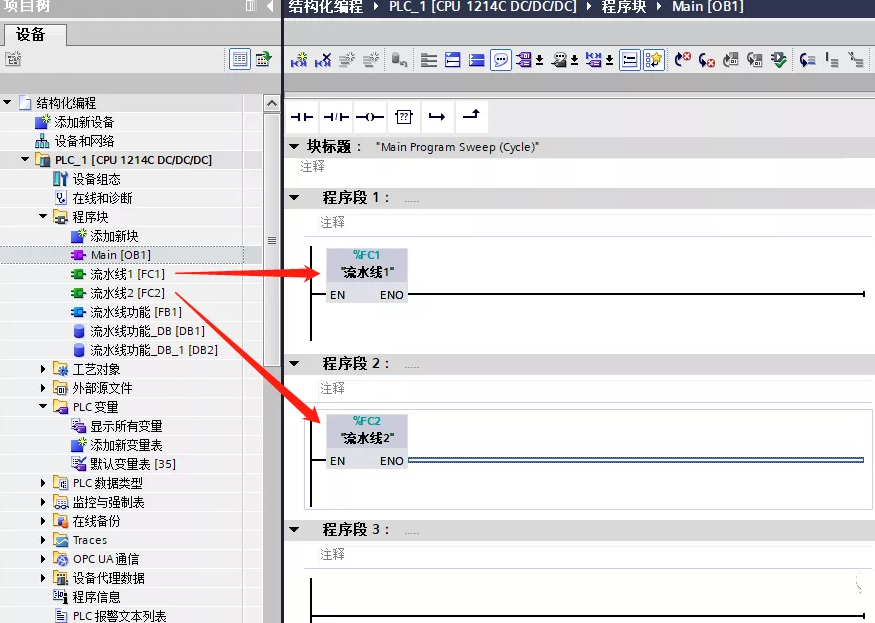Click the open branch icon
This screenshot has height=623, width=875.
point(437,117)
